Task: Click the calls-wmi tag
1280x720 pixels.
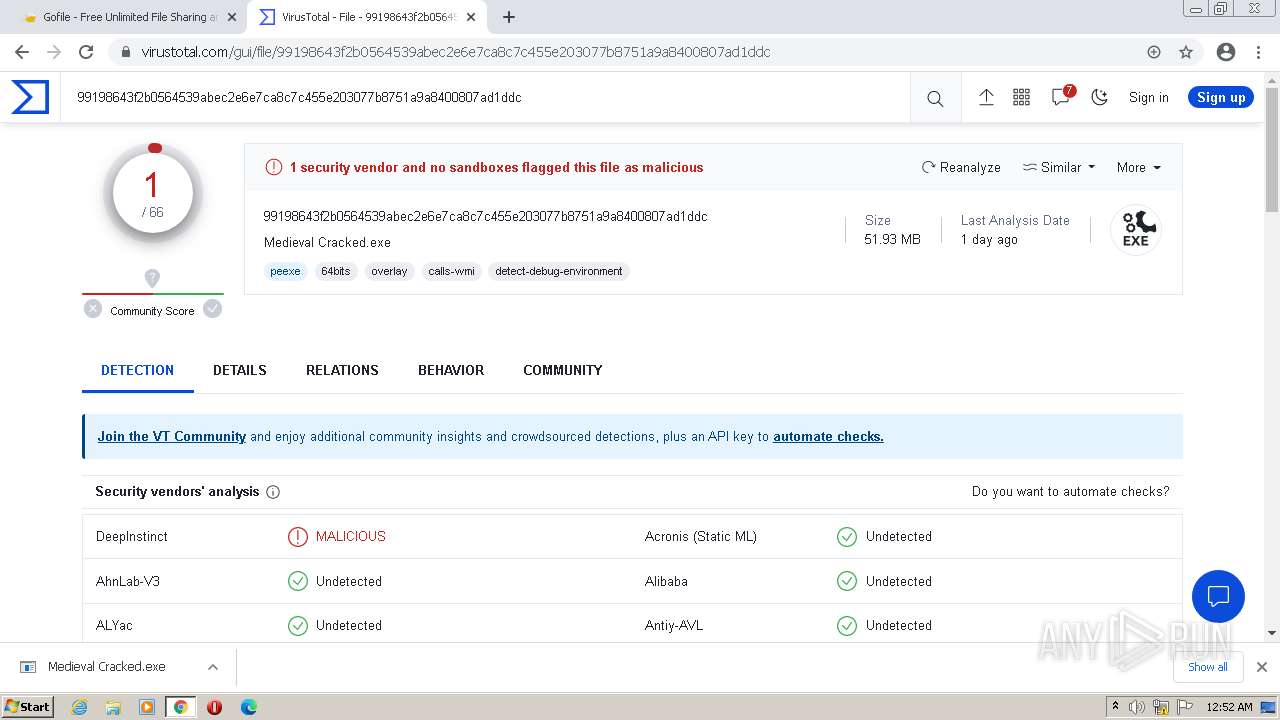Action: 451,271
